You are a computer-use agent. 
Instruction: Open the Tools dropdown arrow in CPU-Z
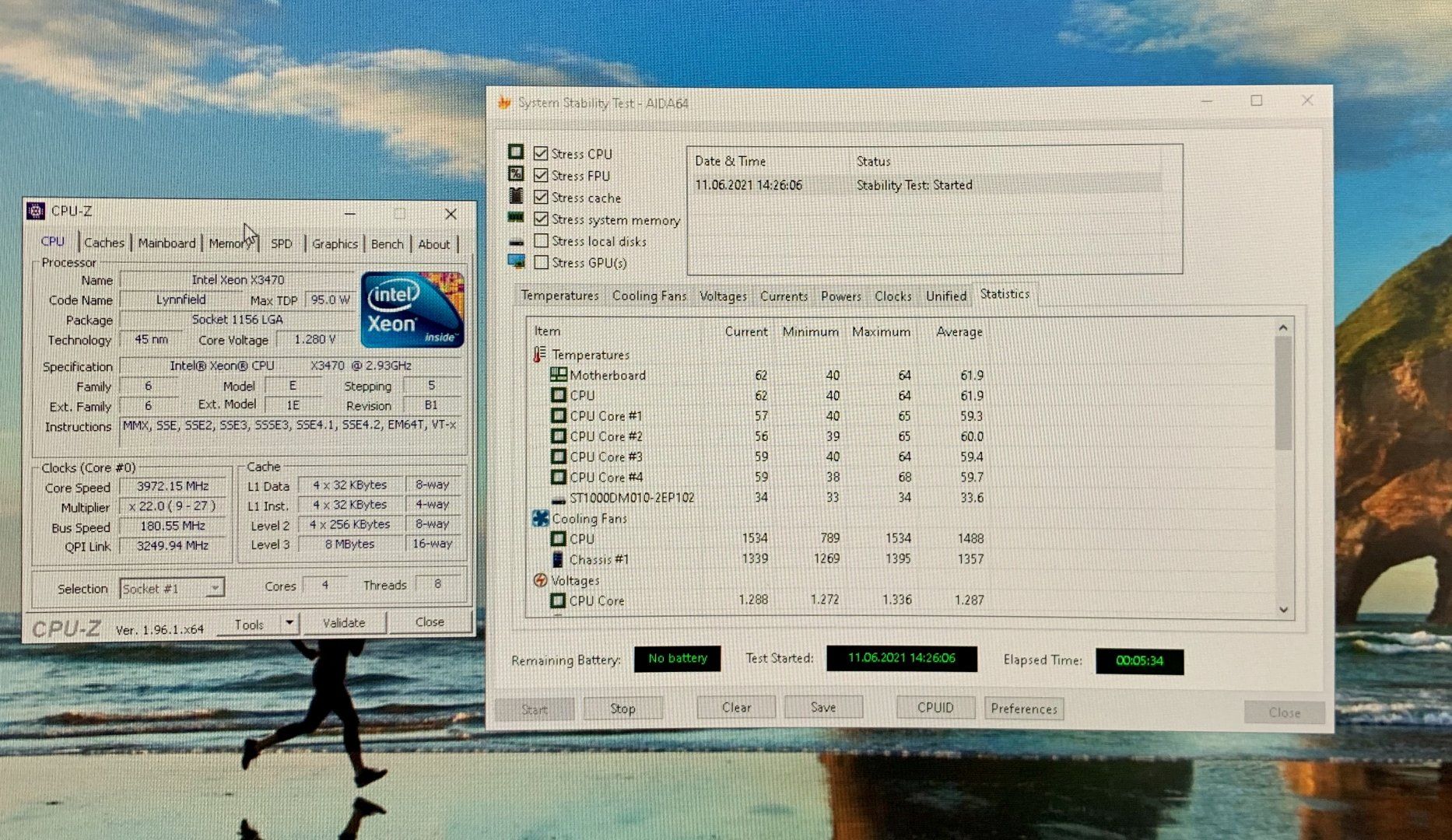pos(289,623)
